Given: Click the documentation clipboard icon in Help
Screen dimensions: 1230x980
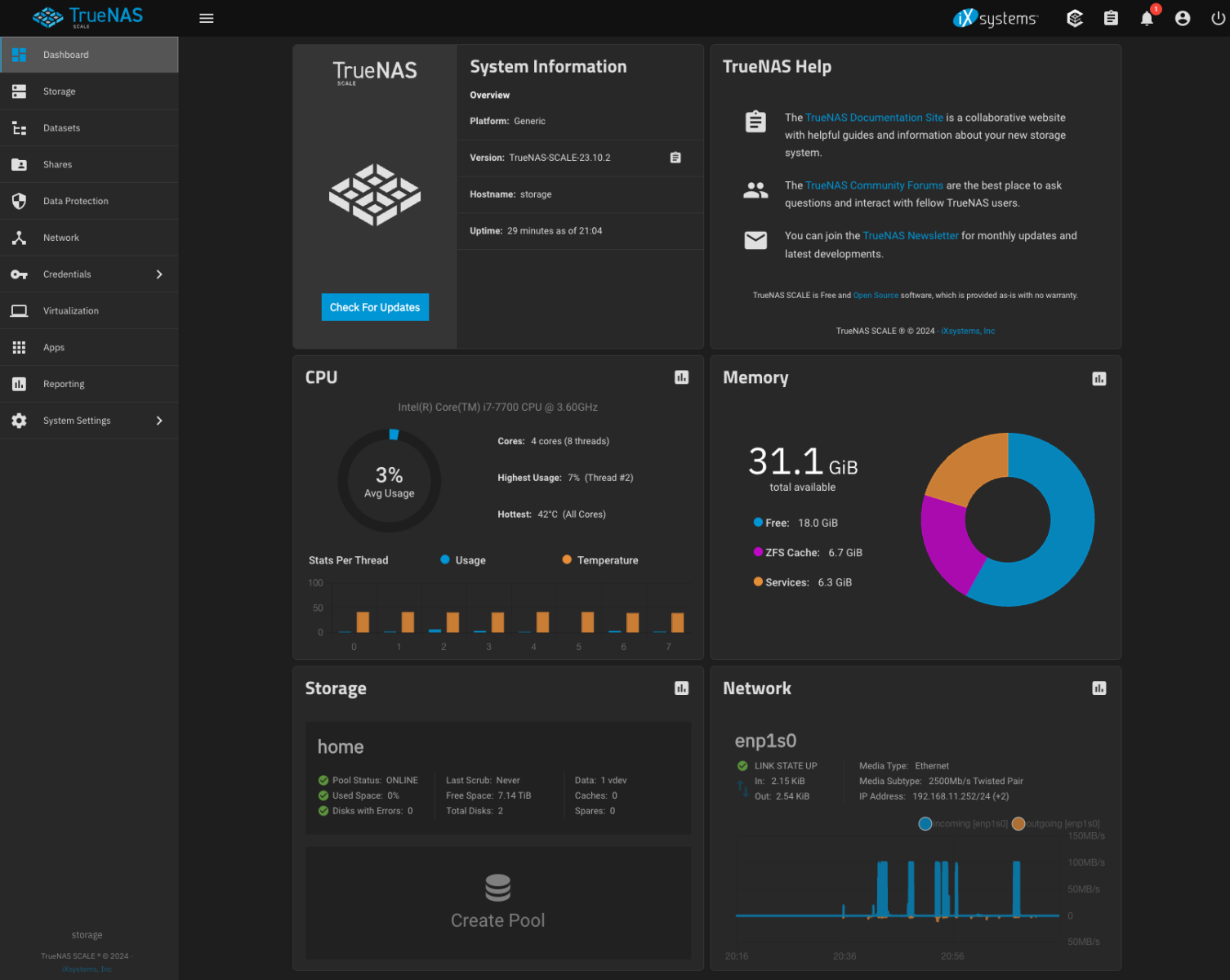Looking at the screenshot, I should click(755, 122).
